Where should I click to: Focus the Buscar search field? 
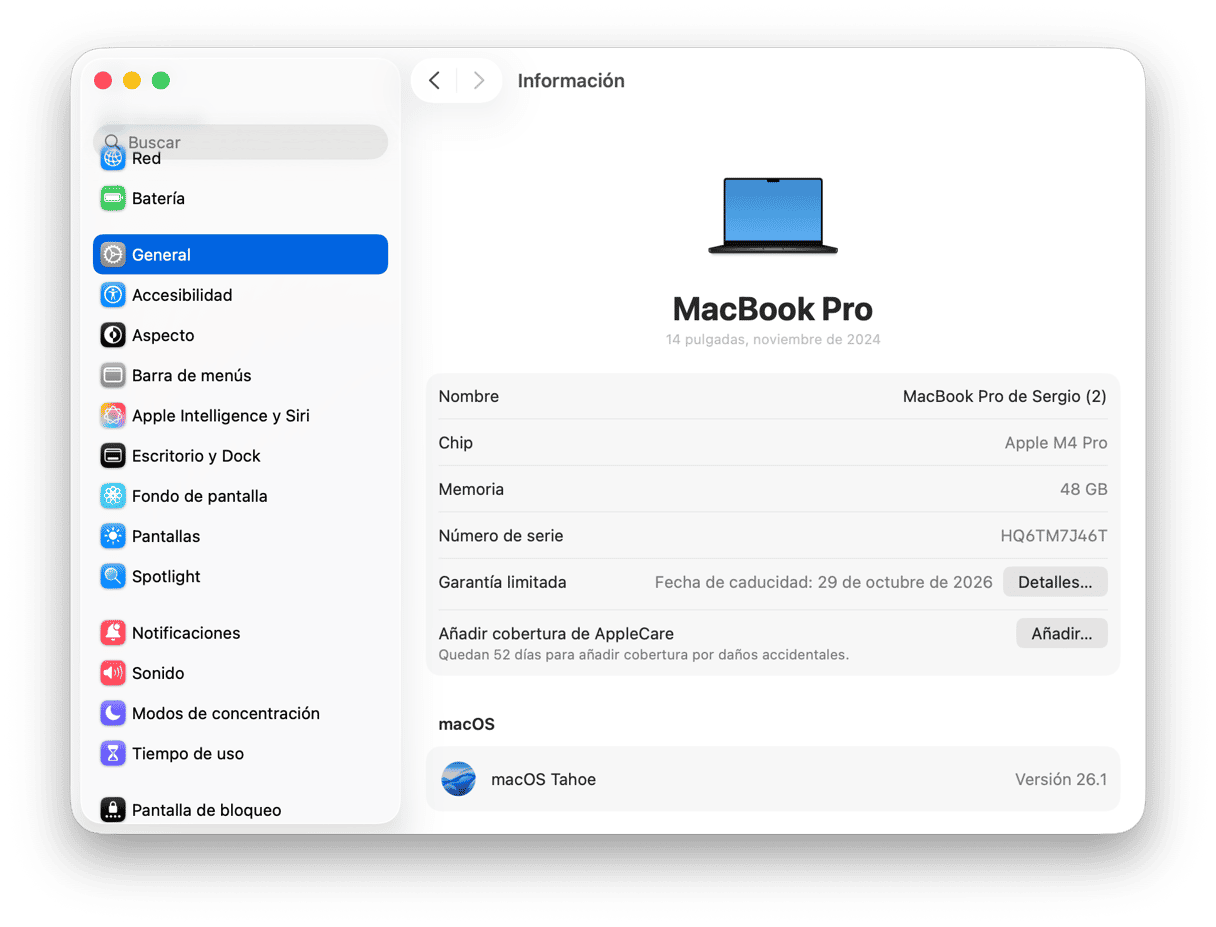pyautogui.click(x=250, y=142)
